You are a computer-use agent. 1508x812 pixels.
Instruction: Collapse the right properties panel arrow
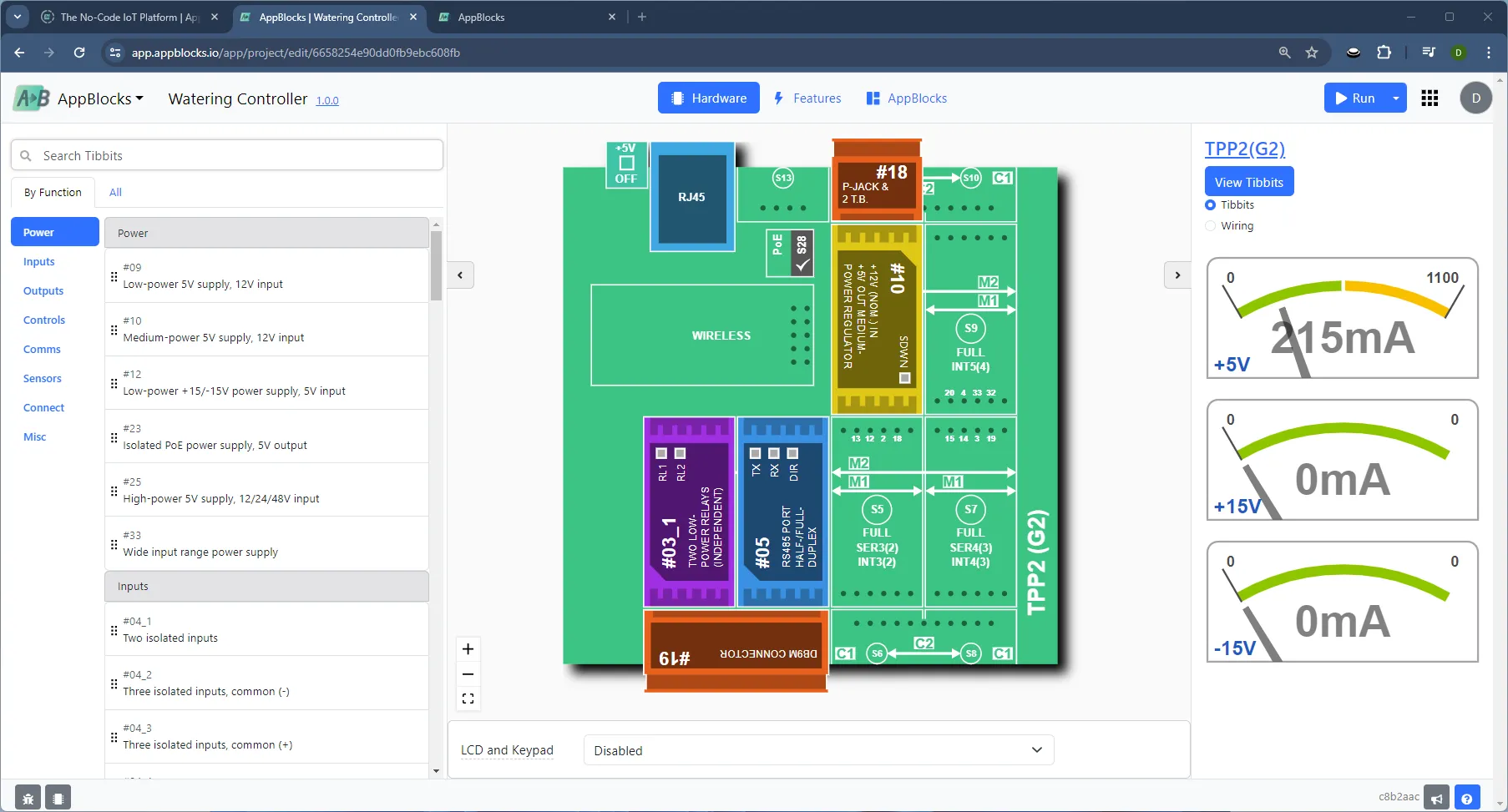click(1177, 275)
